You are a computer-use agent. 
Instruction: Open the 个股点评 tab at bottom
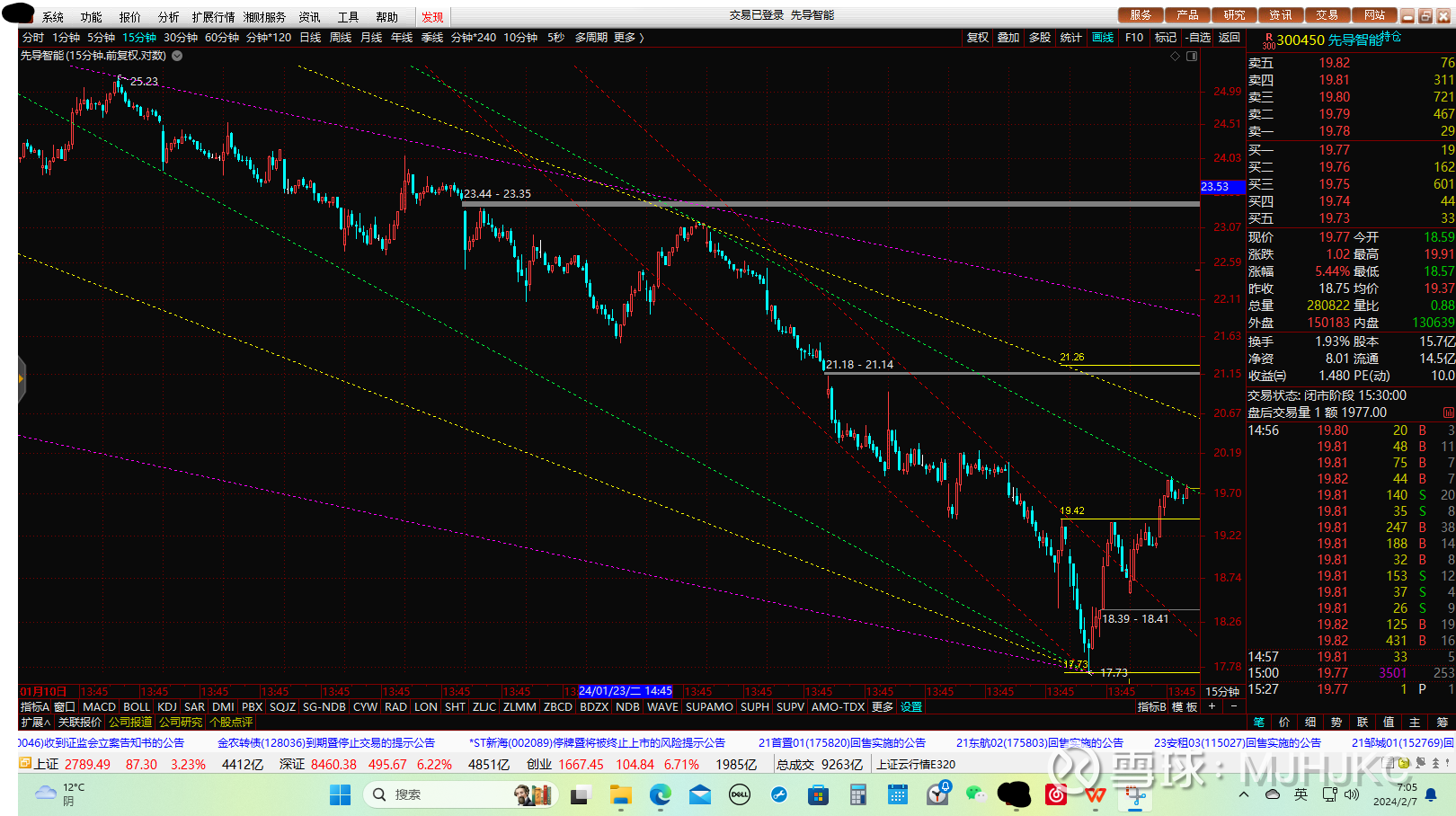231,723
